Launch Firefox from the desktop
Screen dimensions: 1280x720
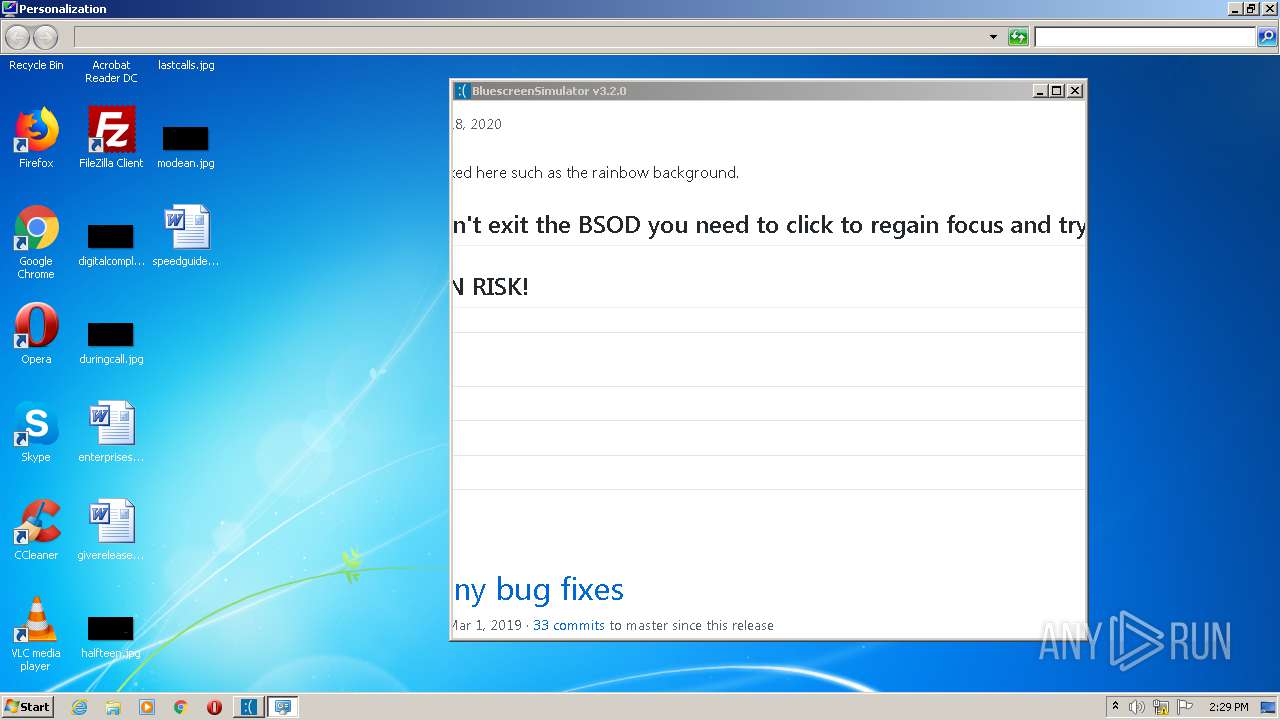(36, 138)
